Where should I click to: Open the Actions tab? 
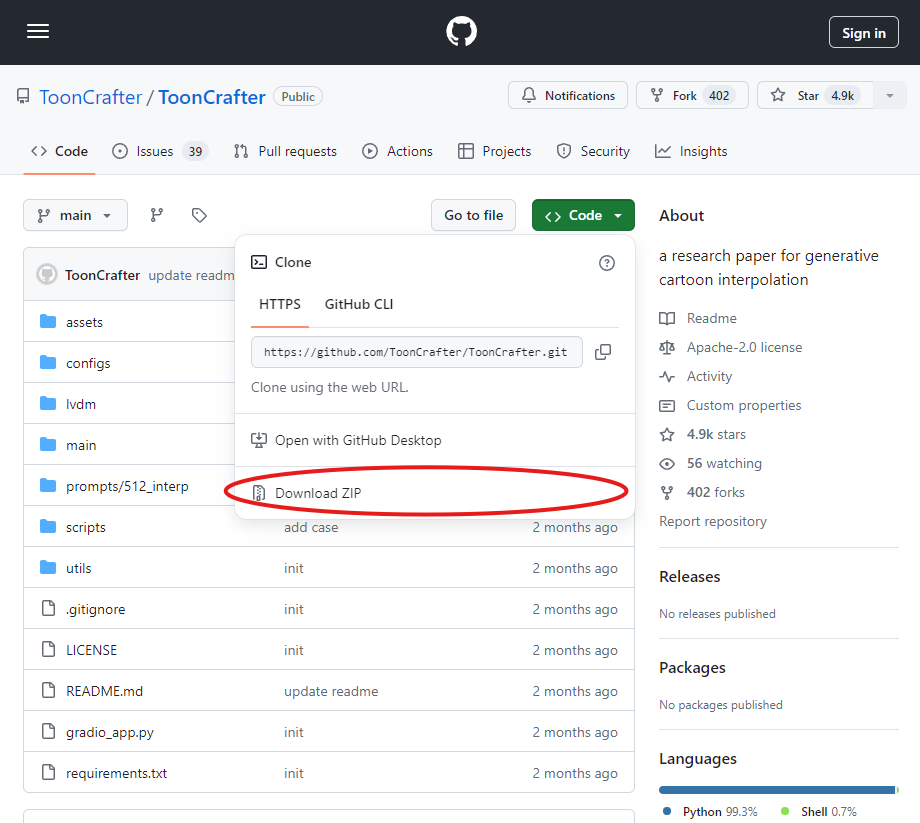pos(397,151)
